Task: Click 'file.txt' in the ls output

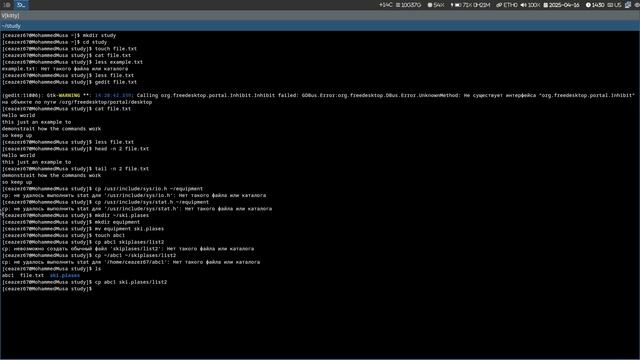Action: pos(32,276)
